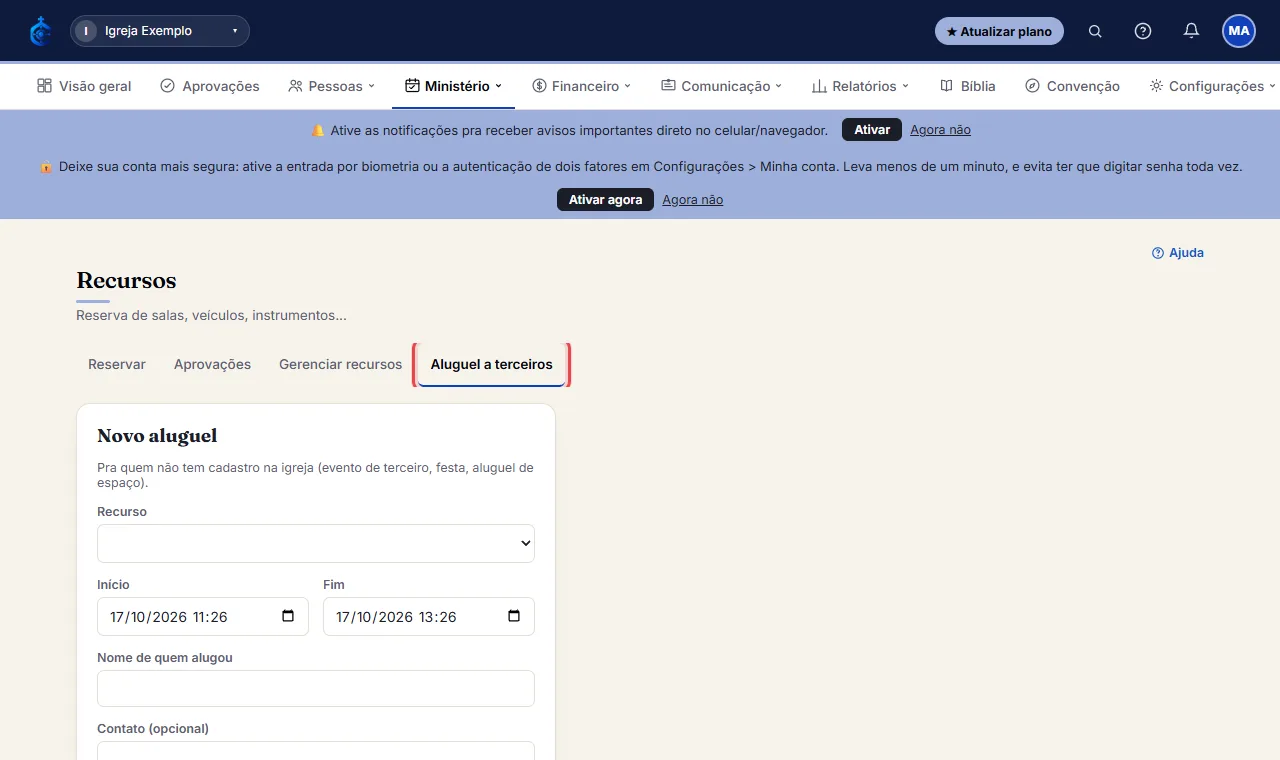Open the MA user avatar menu
Viewport: 1280px width, 760px height.
(x=1239, y=31)
